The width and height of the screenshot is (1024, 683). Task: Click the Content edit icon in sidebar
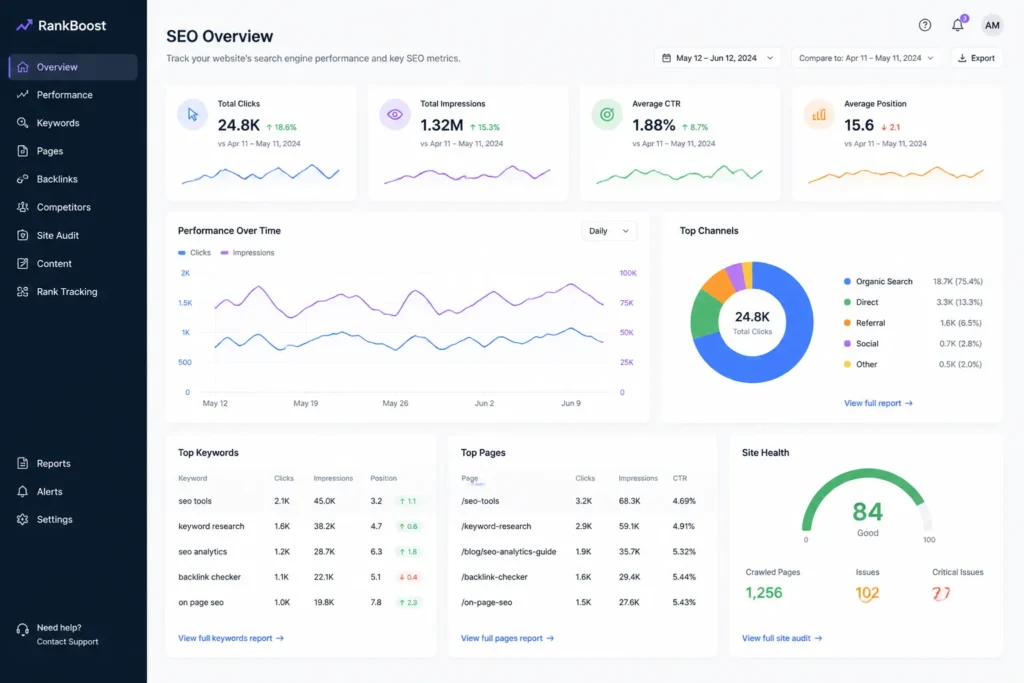pyautogui.click(x=23, y=263)
